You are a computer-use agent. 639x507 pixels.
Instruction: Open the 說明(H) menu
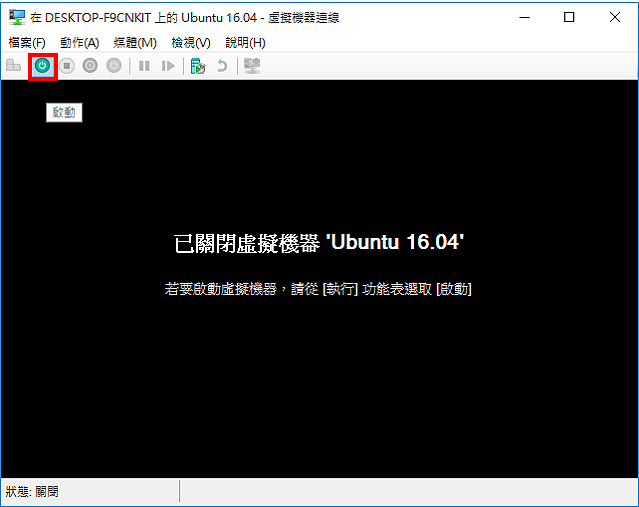(x=245, y=42)
